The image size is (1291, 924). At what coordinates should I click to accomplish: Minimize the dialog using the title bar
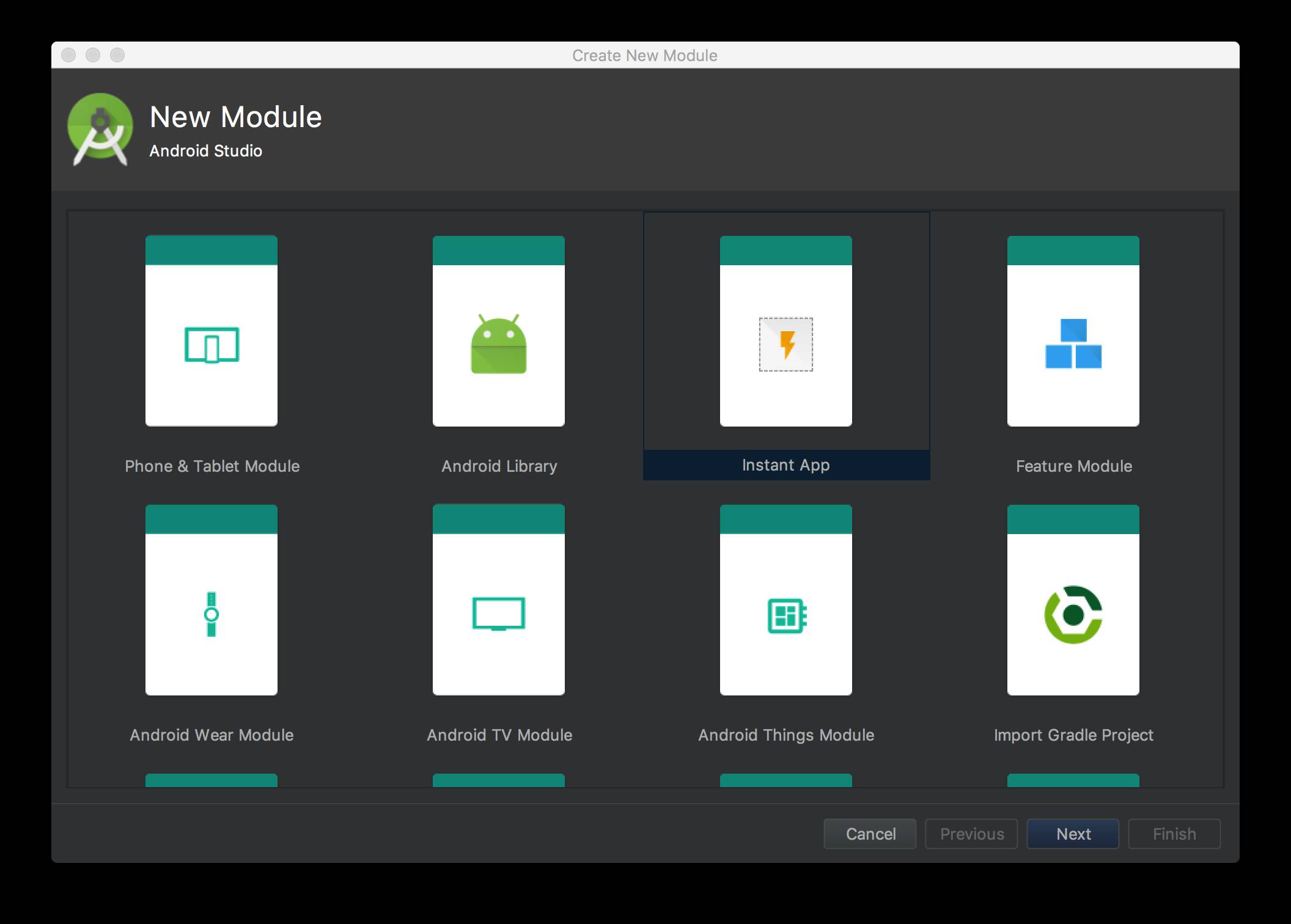pos(93,55)
